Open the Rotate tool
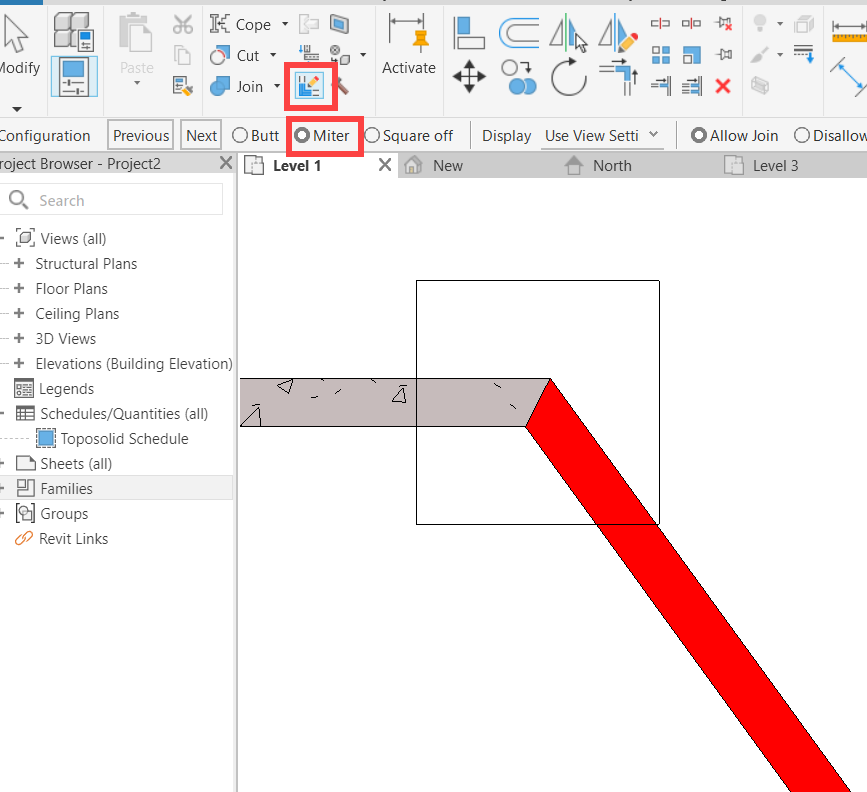This screenshot has height=792, width=867. [568, 78]
